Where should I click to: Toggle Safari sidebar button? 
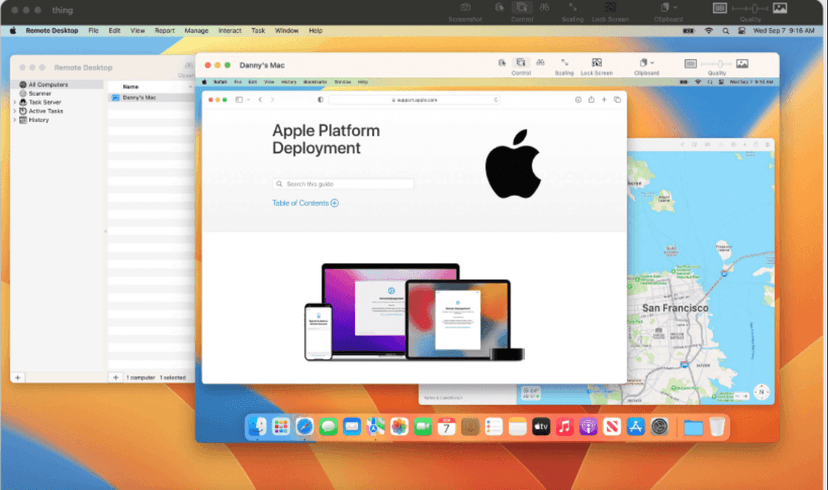pos(239,100)
